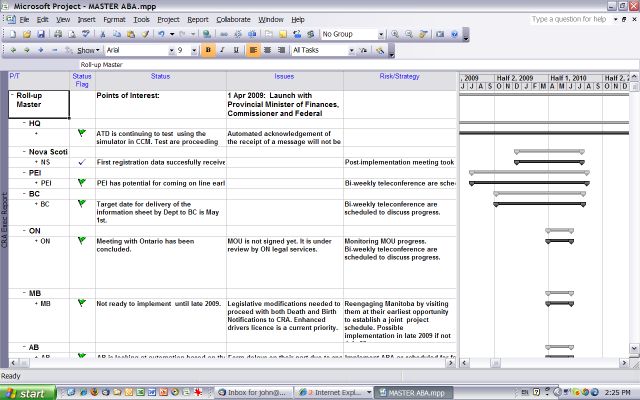The height and width of the screenshot is (400, 640).
Task: Open the font size 9 dropdown
Action: [194, 50]
